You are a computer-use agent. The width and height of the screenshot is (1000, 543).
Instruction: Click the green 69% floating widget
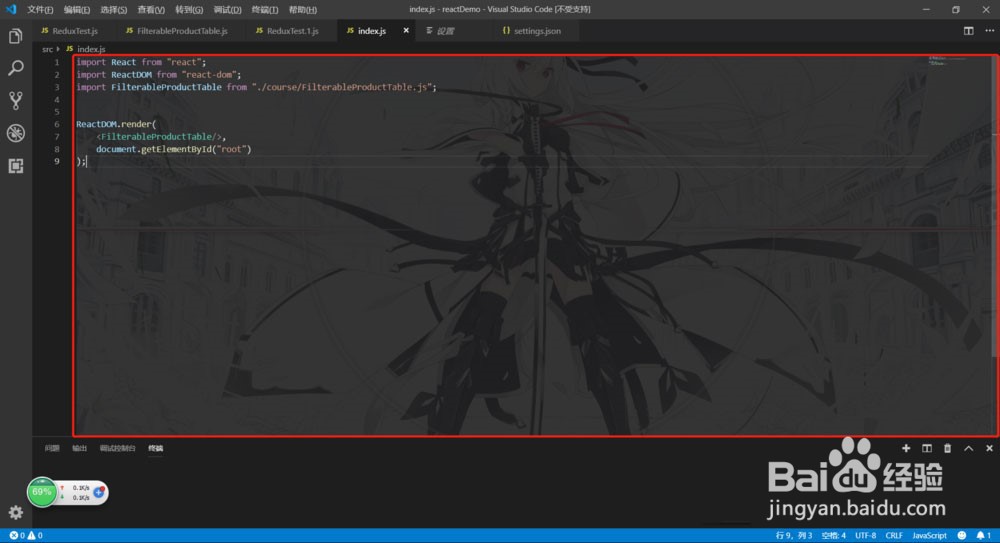coord(42,492)
